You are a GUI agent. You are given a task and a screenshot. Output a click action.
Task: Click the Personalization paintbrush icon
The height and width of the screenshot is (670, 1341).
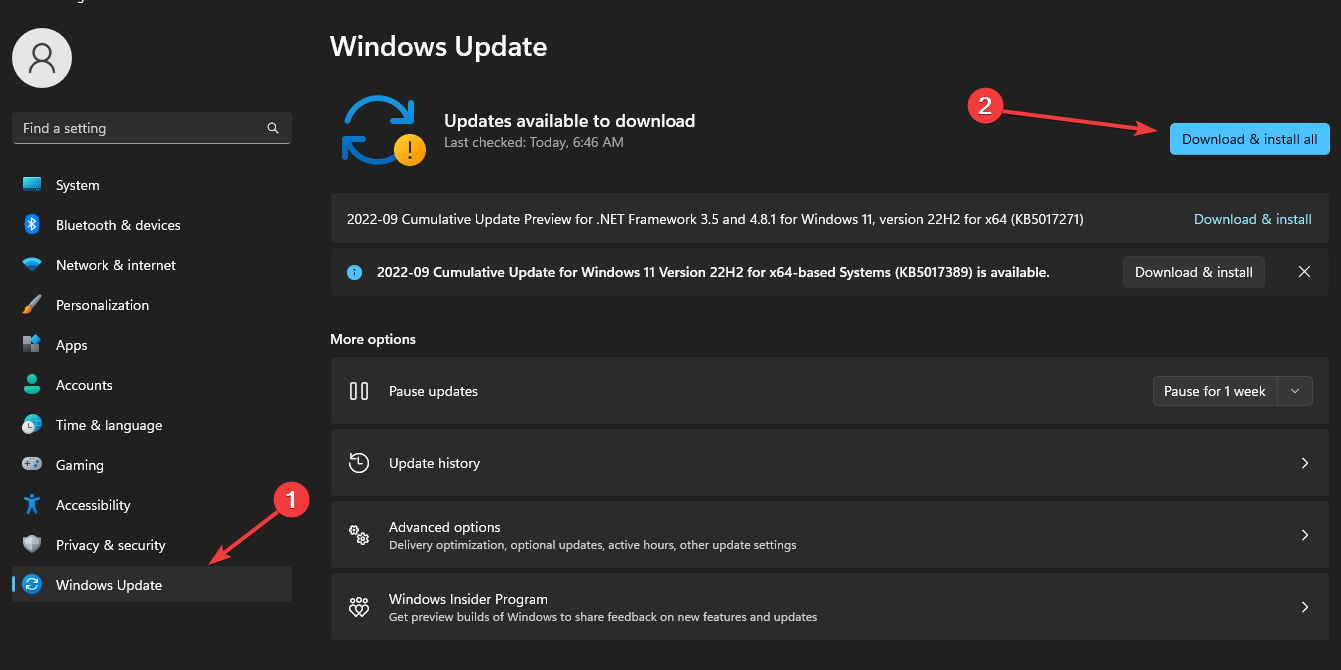tap(32, 305)
